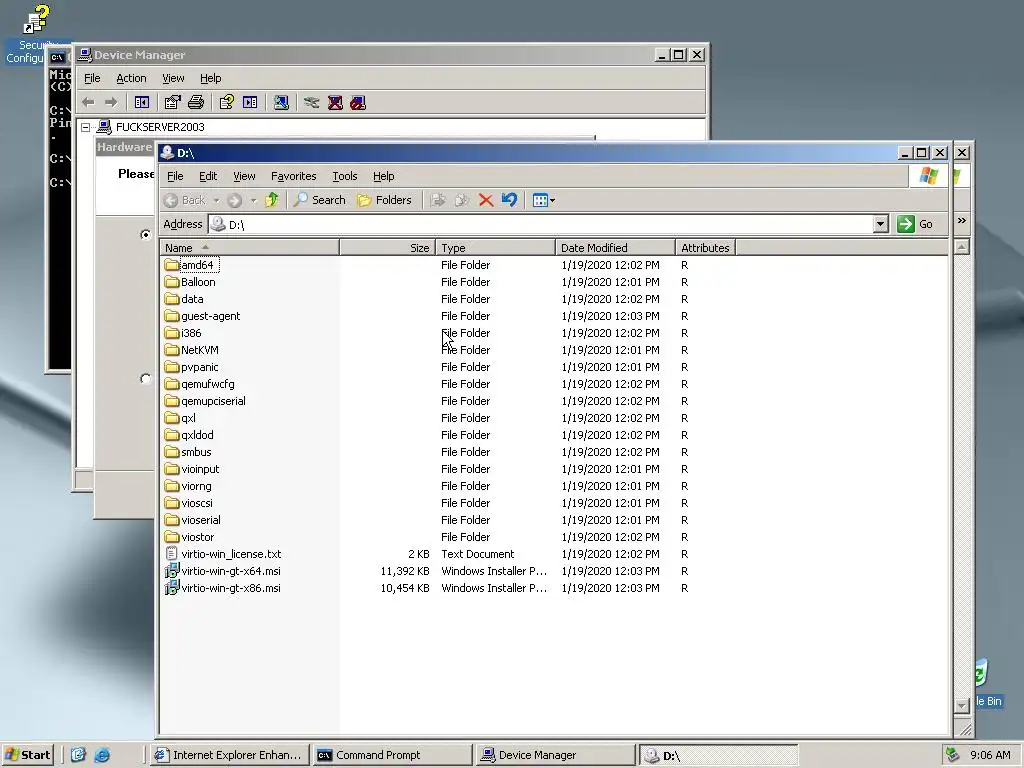
Task: Open the Start menu
Action: pyautogui.click(x=27, y=755)
